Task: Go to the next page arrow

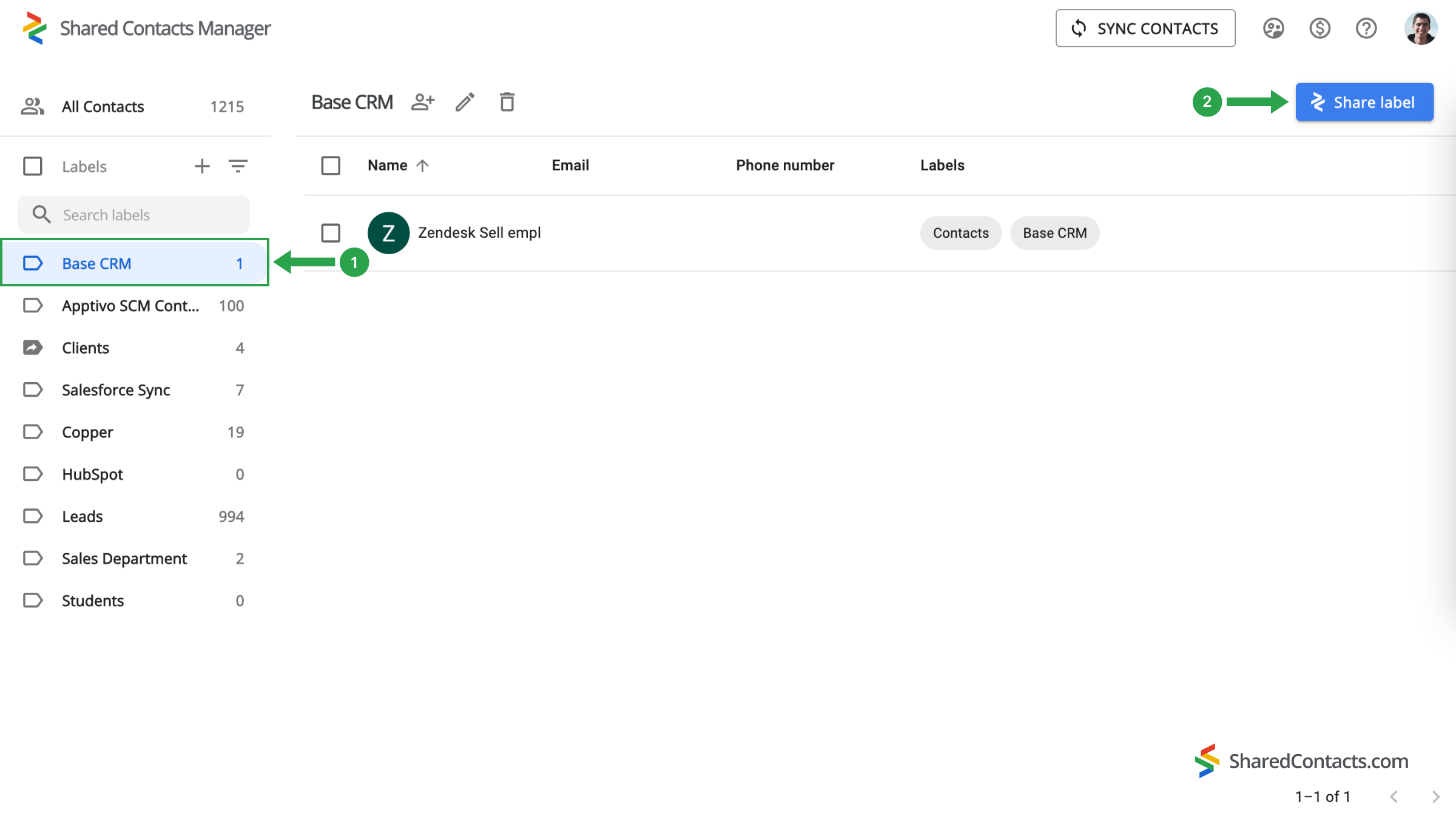Action: (x=1435, y=797)
